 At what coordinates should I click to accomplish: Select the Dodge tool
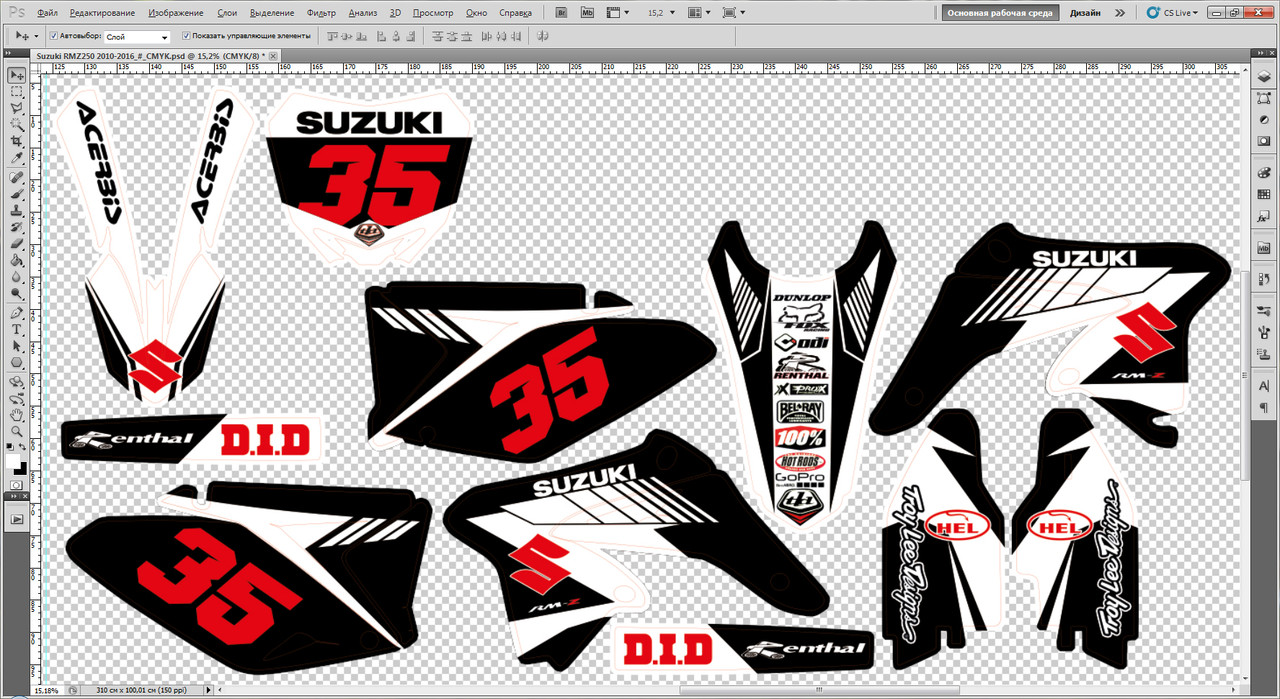(17, 294)
